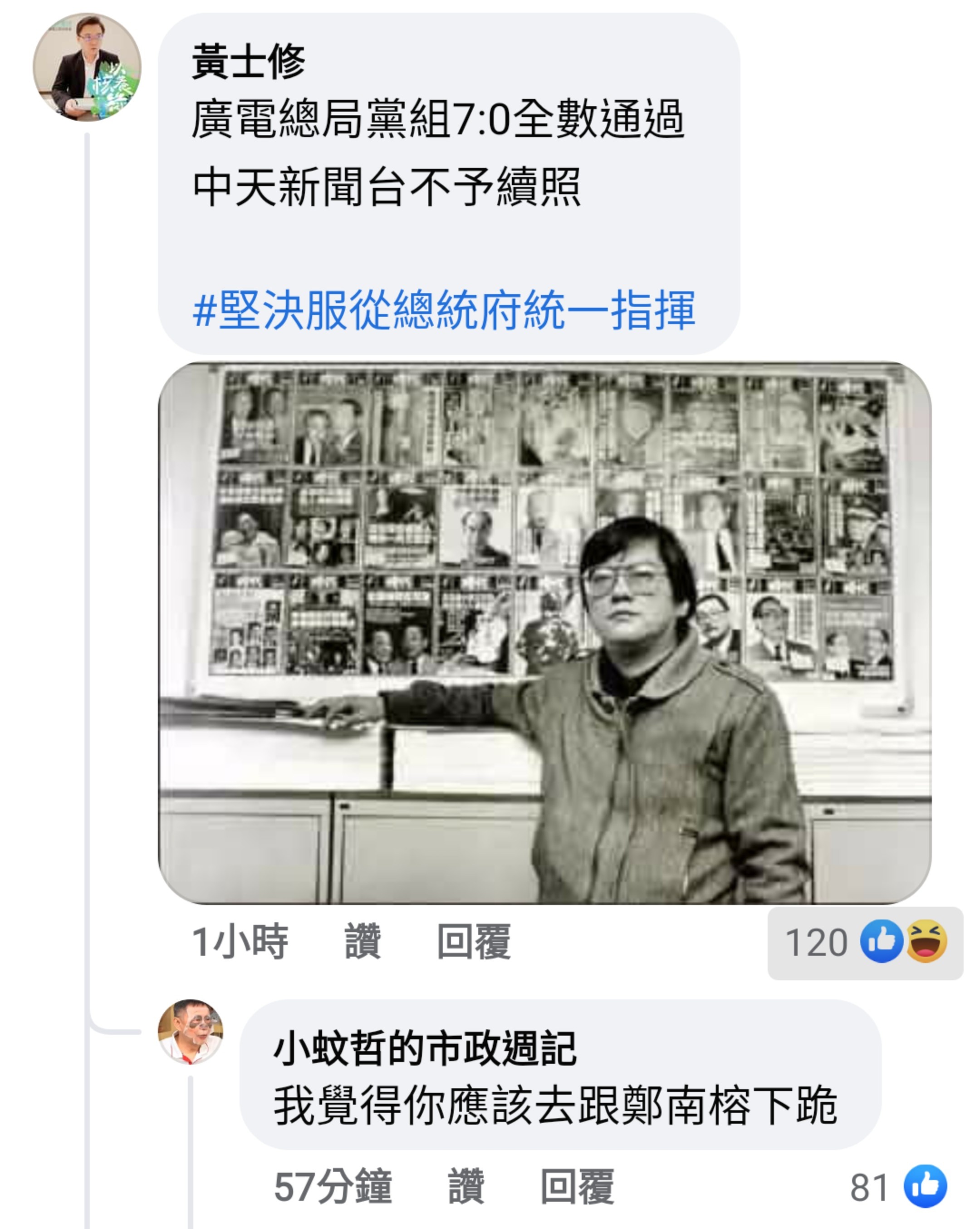This screenshot has width=980, height=1229.
Task: Open 黃士修's profile picture
Action: tap(87, 67)
